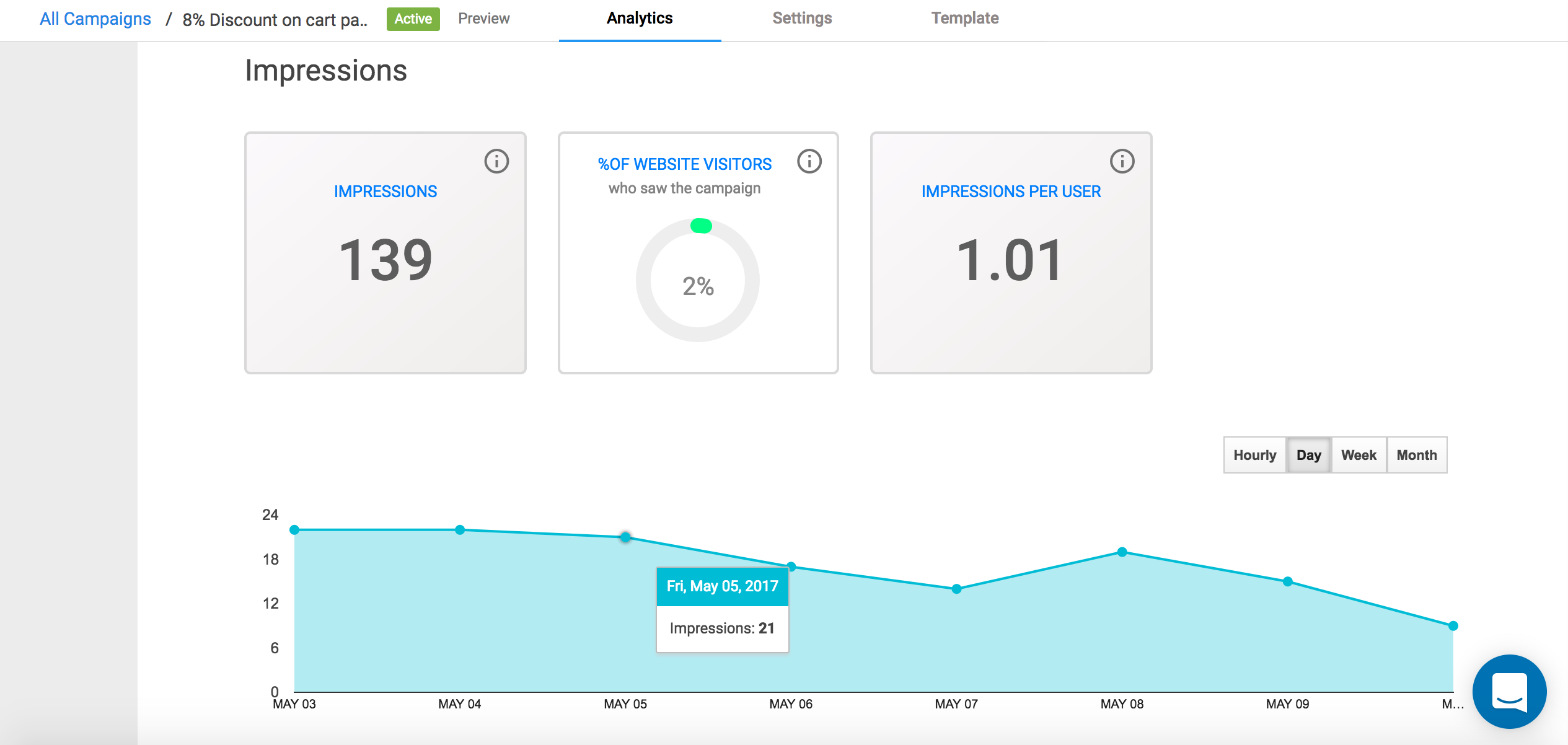This screenshot has width=1568, height=745.
Task: Click green indicator on visitors donut chart
Action: (x=701, y=226)
